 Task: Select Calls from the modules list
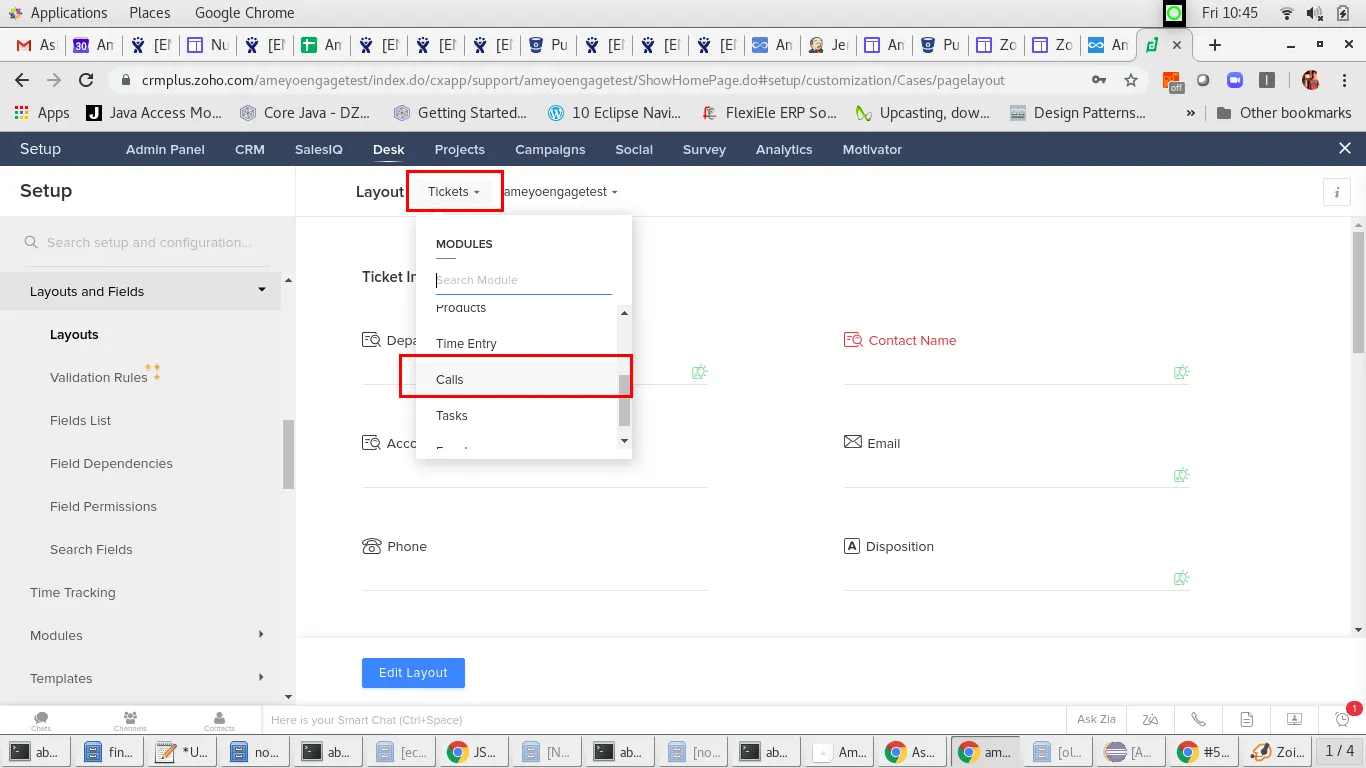(x=516, y=379)
